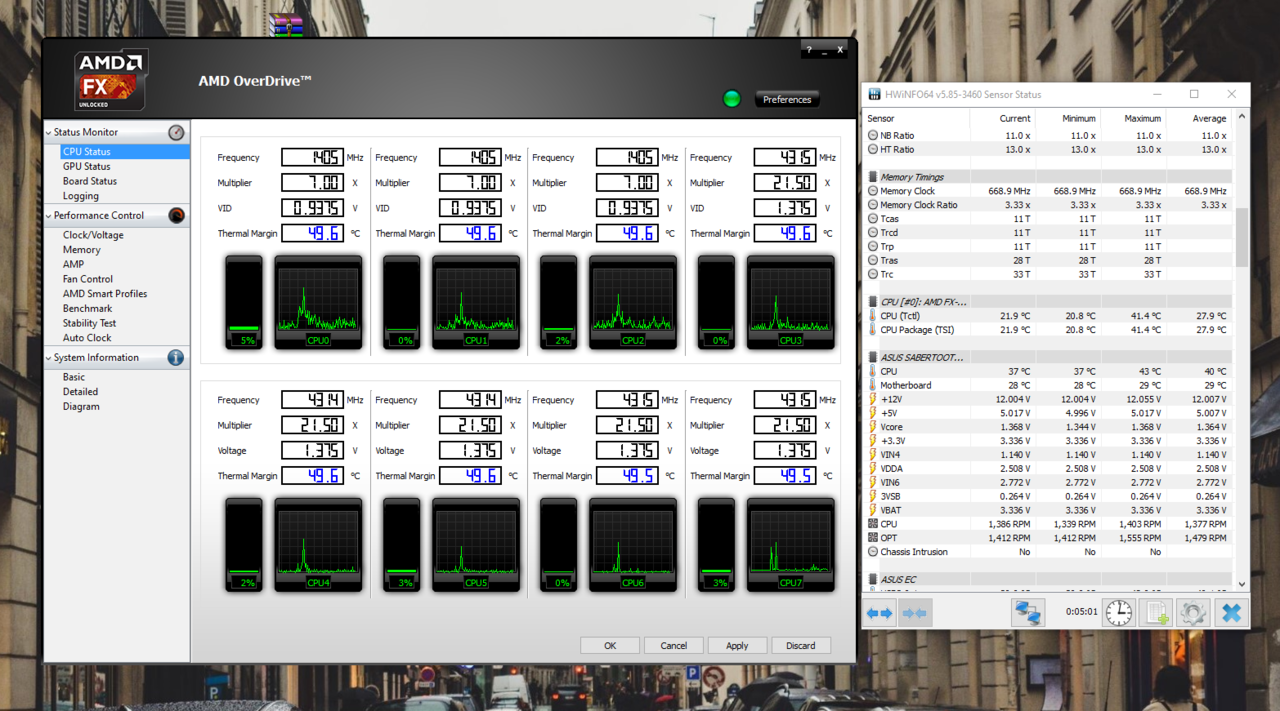Open the Logging page
Viewport: 1280px width, 711px height.
coord(80,196)
